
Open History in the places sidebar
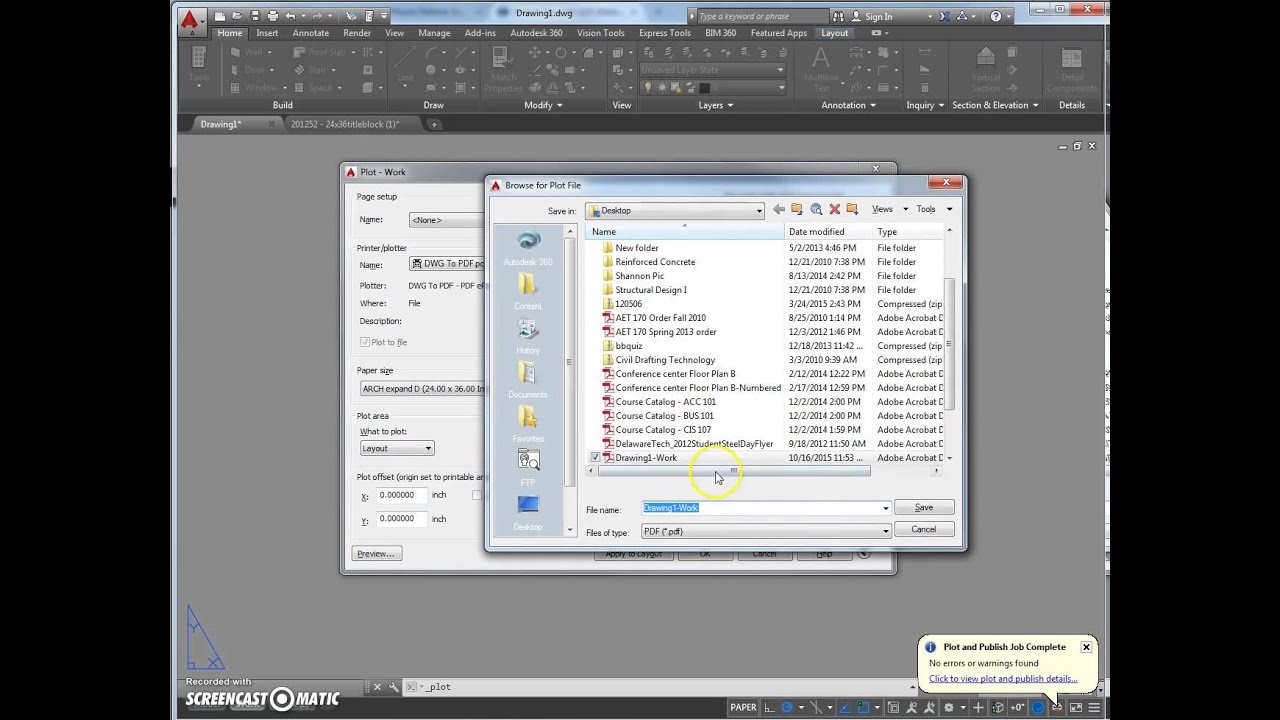pos(528,337)
